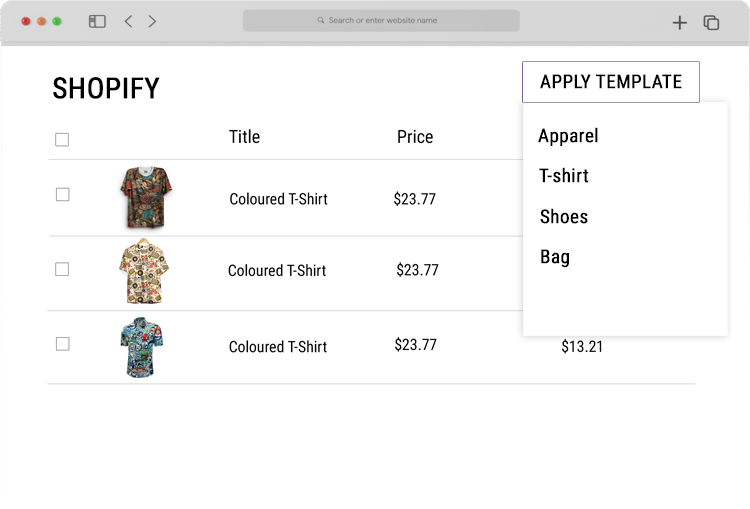The height and width of the screenshot is (509, 750).
Task: Tick the select-all checkbox in header
Action: pyautogui.click(x=62, y=140)
